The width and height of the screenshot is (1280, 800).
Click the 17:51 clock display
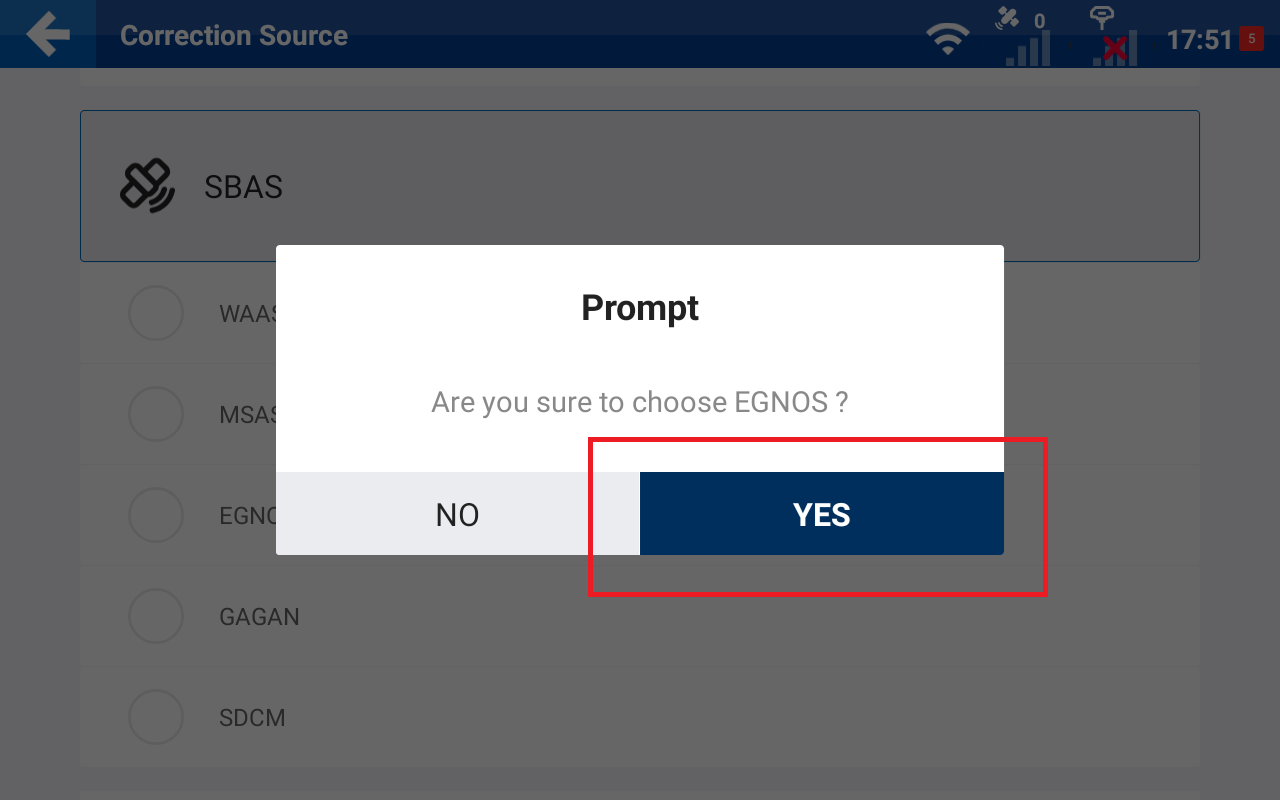pyautogui.click(x=1199, y=40)
